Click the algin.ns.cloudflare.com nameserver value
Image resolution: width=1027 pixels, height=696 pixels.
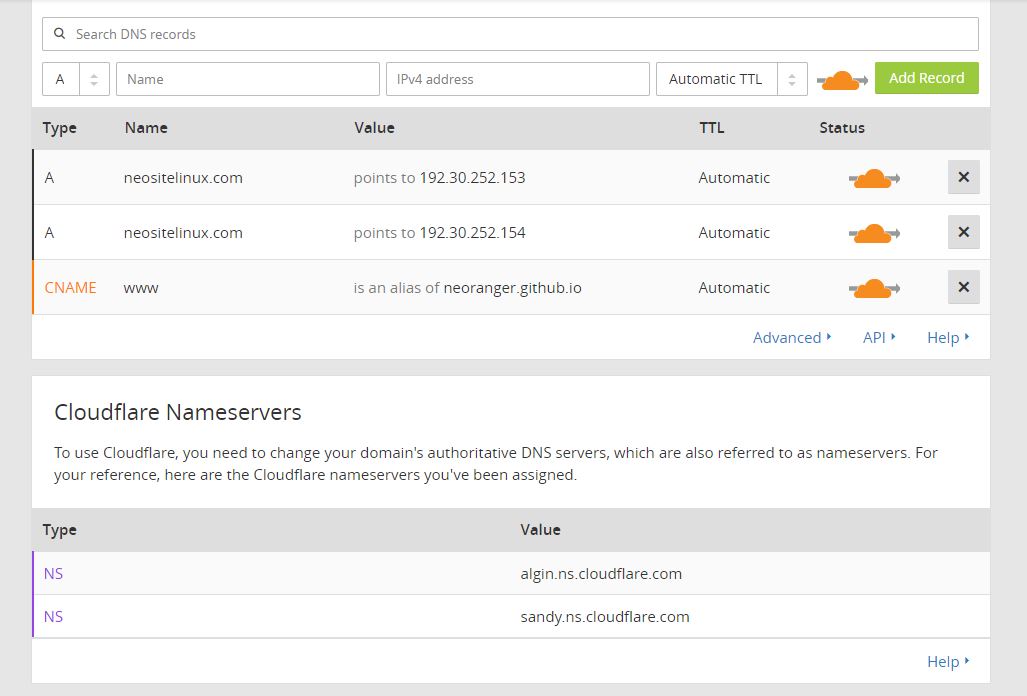601,574
